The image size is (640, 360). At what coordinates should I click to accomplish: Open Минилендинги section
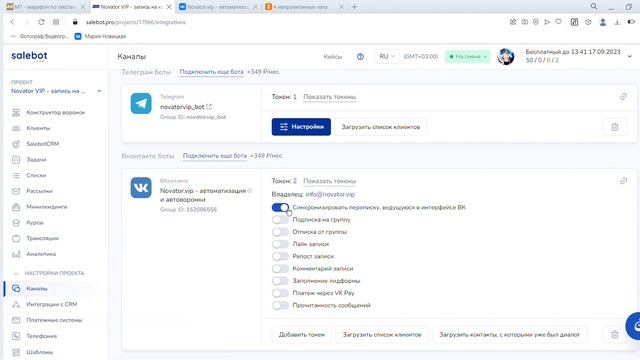(47, 207)
